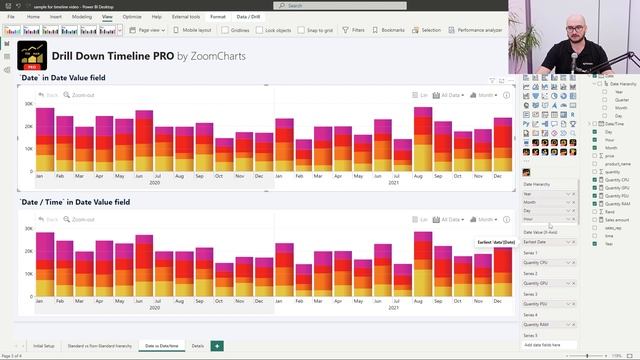Select the Drill Down Timeline PRO visual icon
The height and width of the screenshot is (360, 640).
tap(527, 172)
